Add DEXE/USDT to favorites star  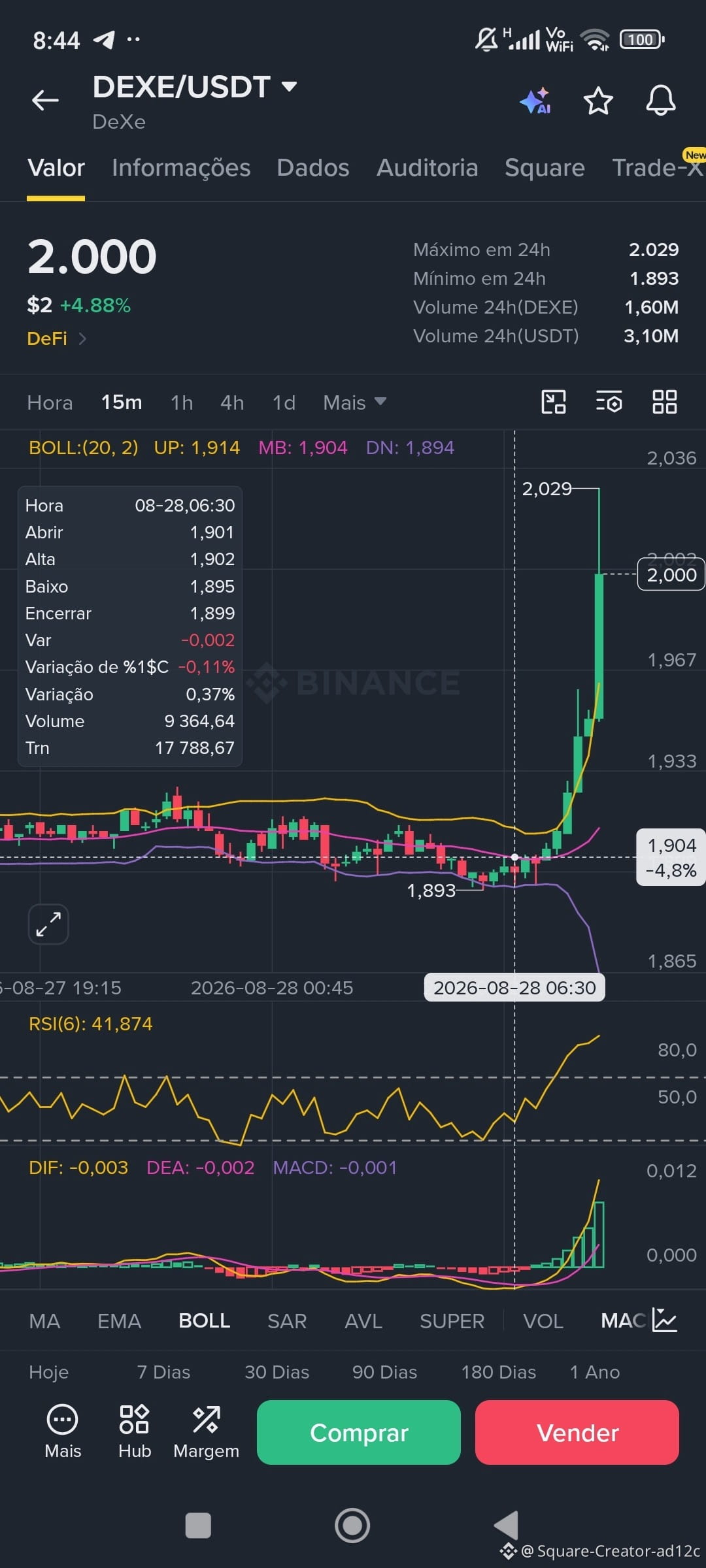(x=597, y=101)
